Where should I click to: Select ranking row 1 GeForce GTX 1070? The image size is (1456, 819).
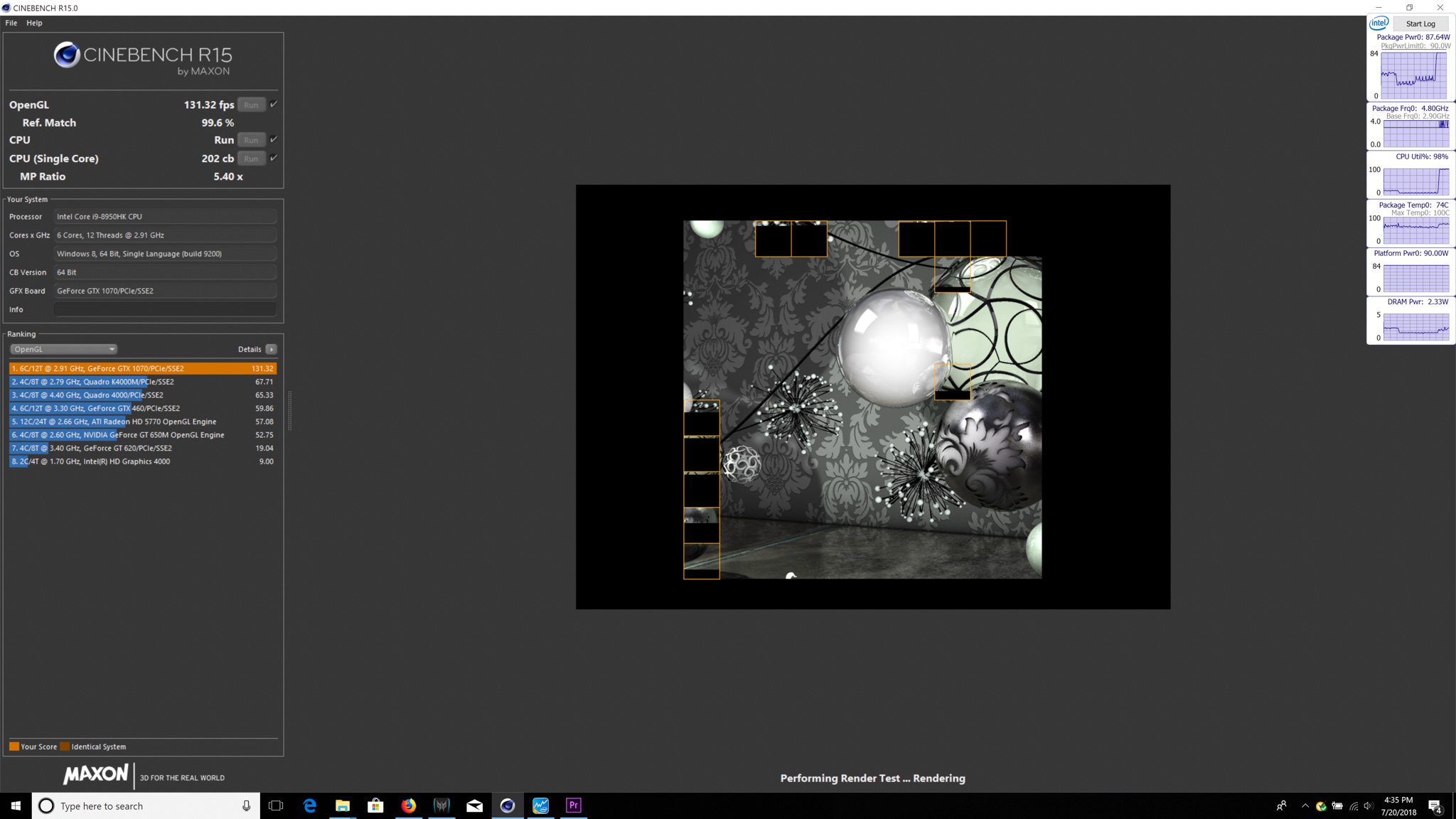(143, 368)
